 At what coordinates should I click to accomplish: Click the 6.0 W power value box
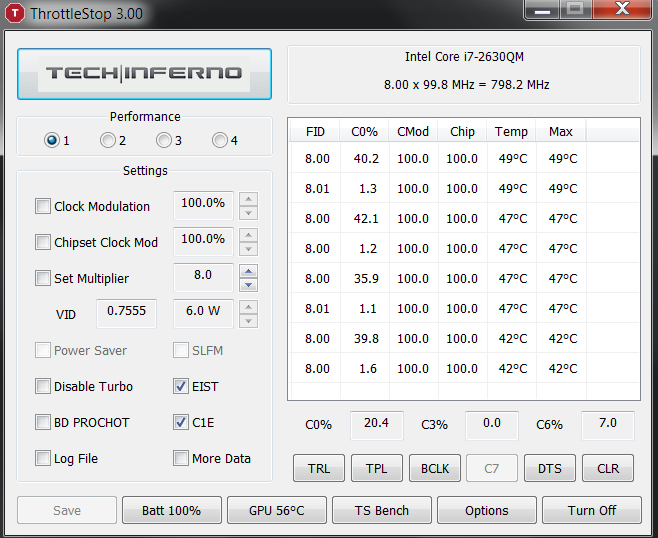coord(203,313)
